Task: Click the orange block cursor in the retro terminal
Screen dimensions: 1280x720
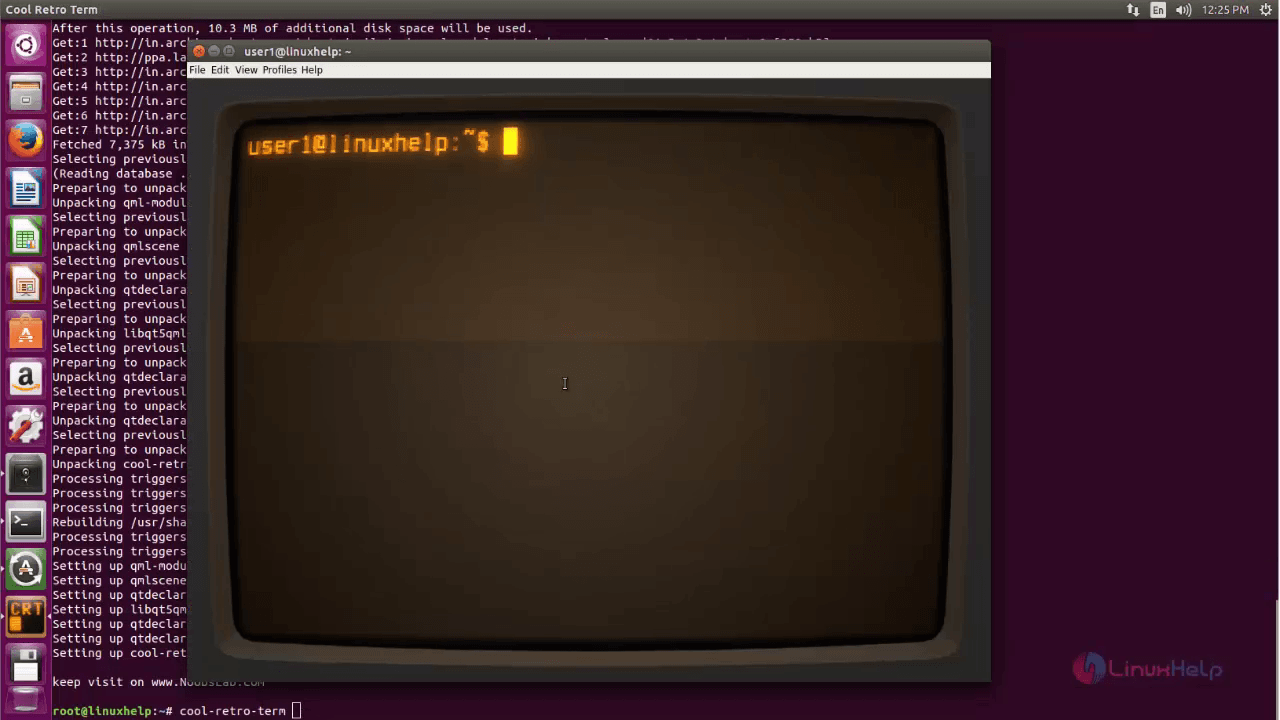Action: [510, 141]
